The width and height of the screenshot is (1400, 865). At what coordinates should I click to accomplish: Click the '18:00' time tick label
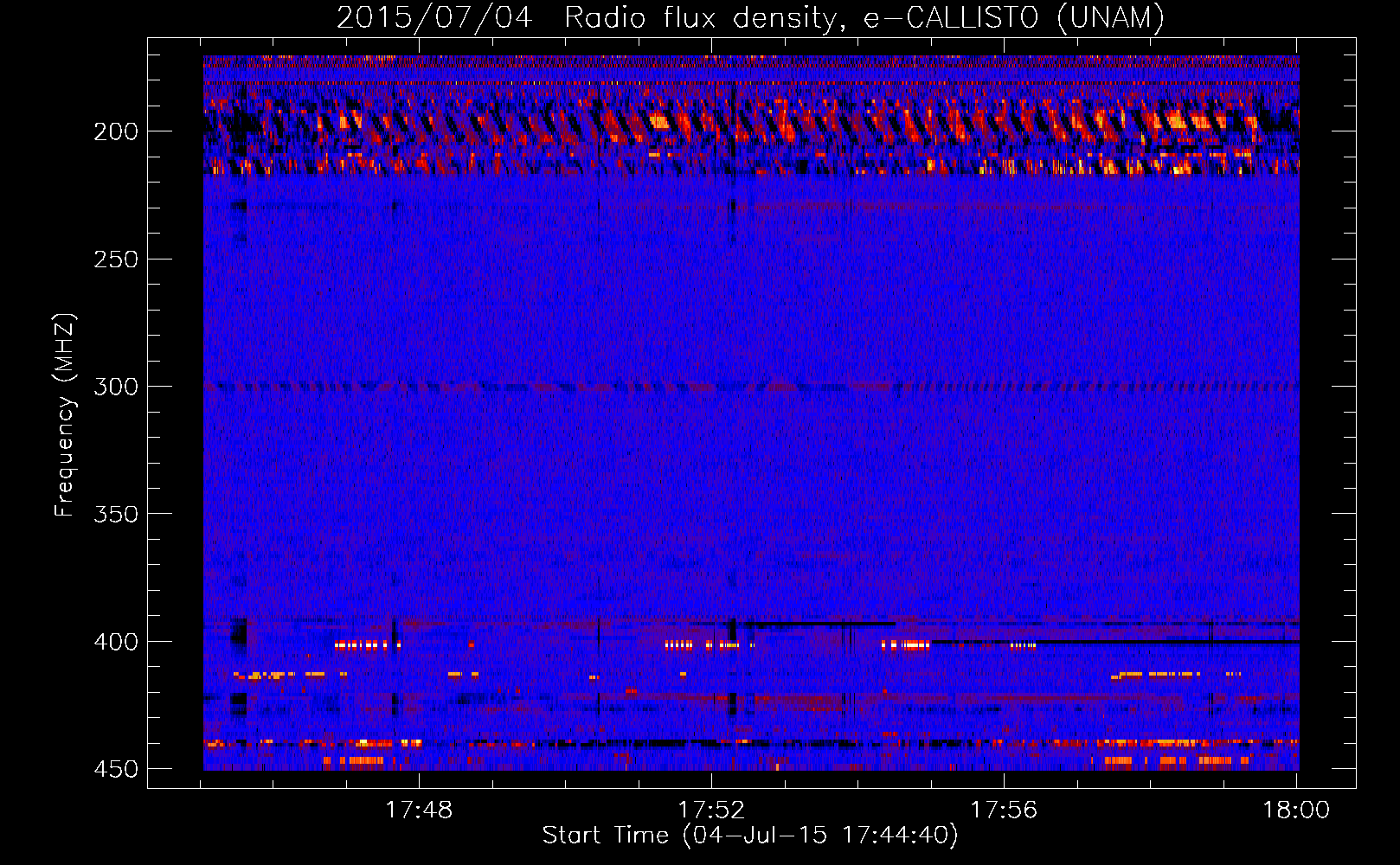tap(1296, 811)
